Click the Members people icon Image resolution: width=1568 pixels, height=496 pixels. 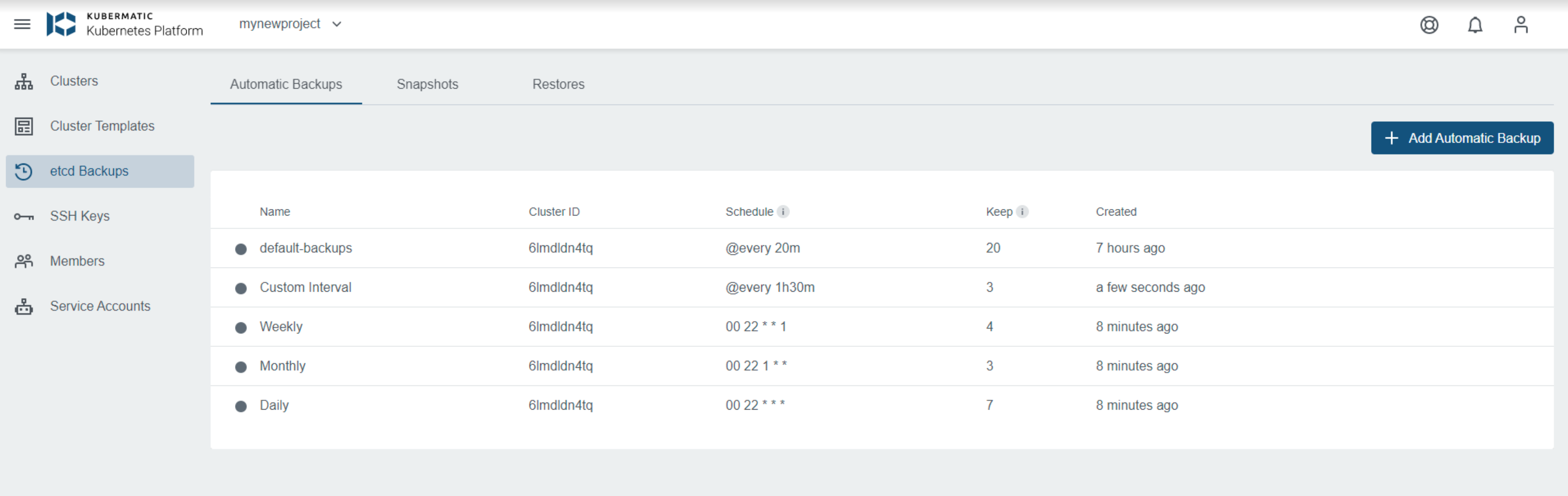[24, 261]
